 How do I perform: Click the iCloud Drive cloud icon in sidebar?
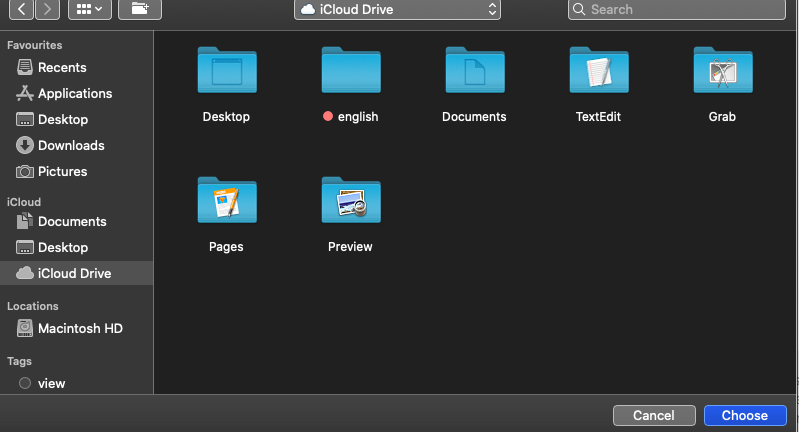[24, 273]
